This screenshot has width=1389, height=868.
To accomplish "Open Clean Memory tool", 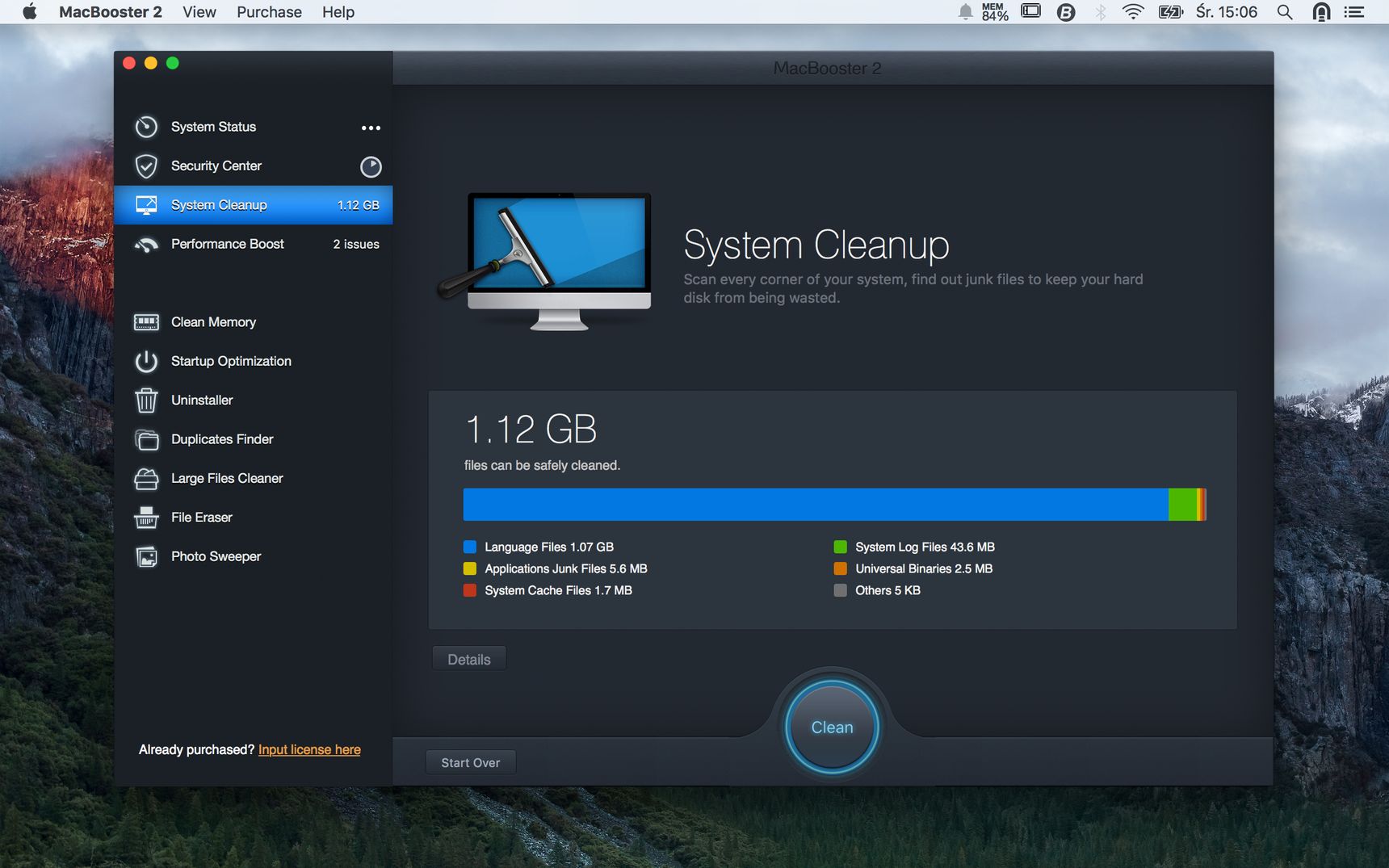I will click(x=254, y=322).
